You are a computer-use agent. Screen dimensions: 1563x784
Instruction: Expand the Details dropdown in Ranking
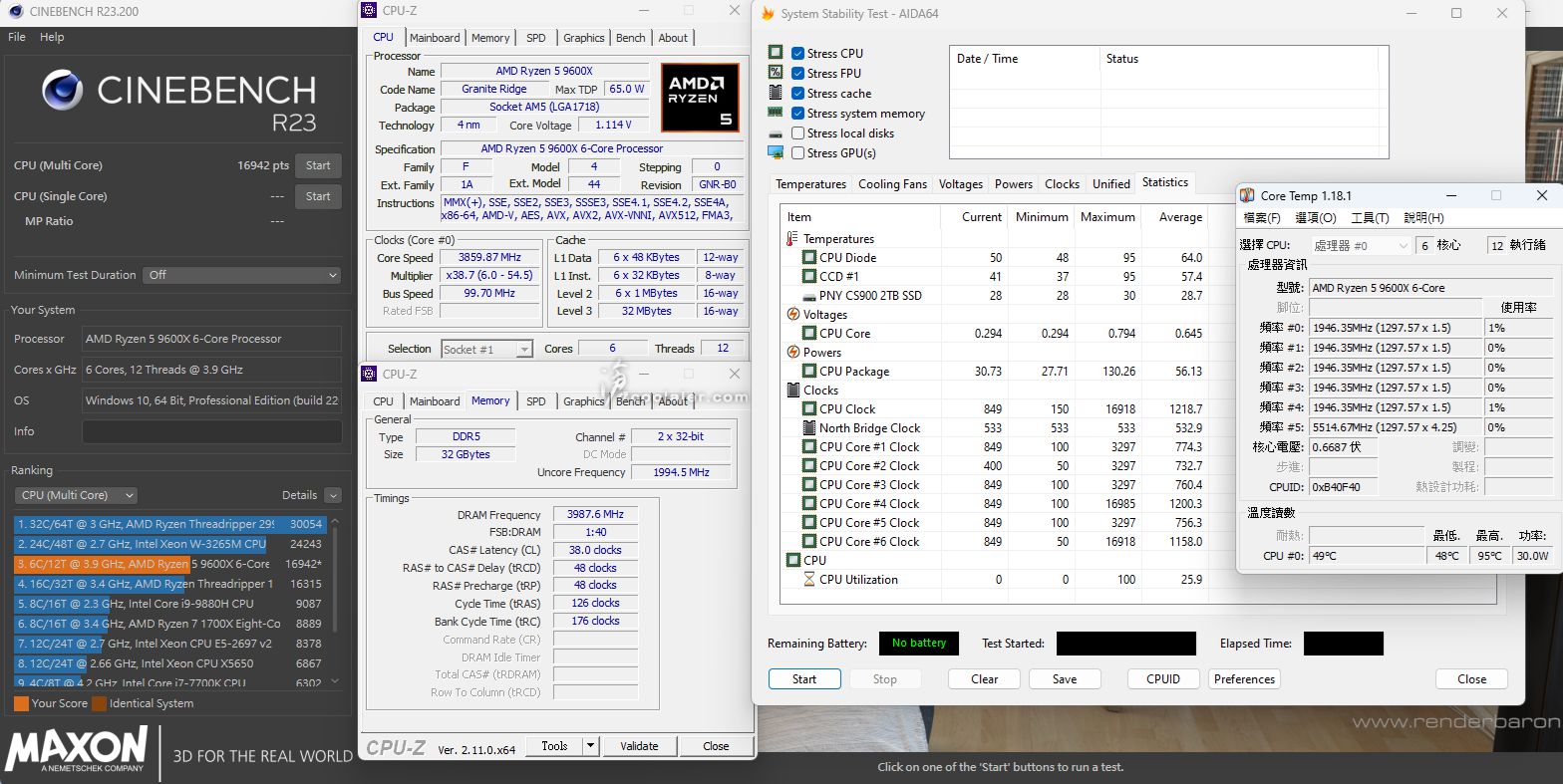pyautogui.click(x=332, y=495)
